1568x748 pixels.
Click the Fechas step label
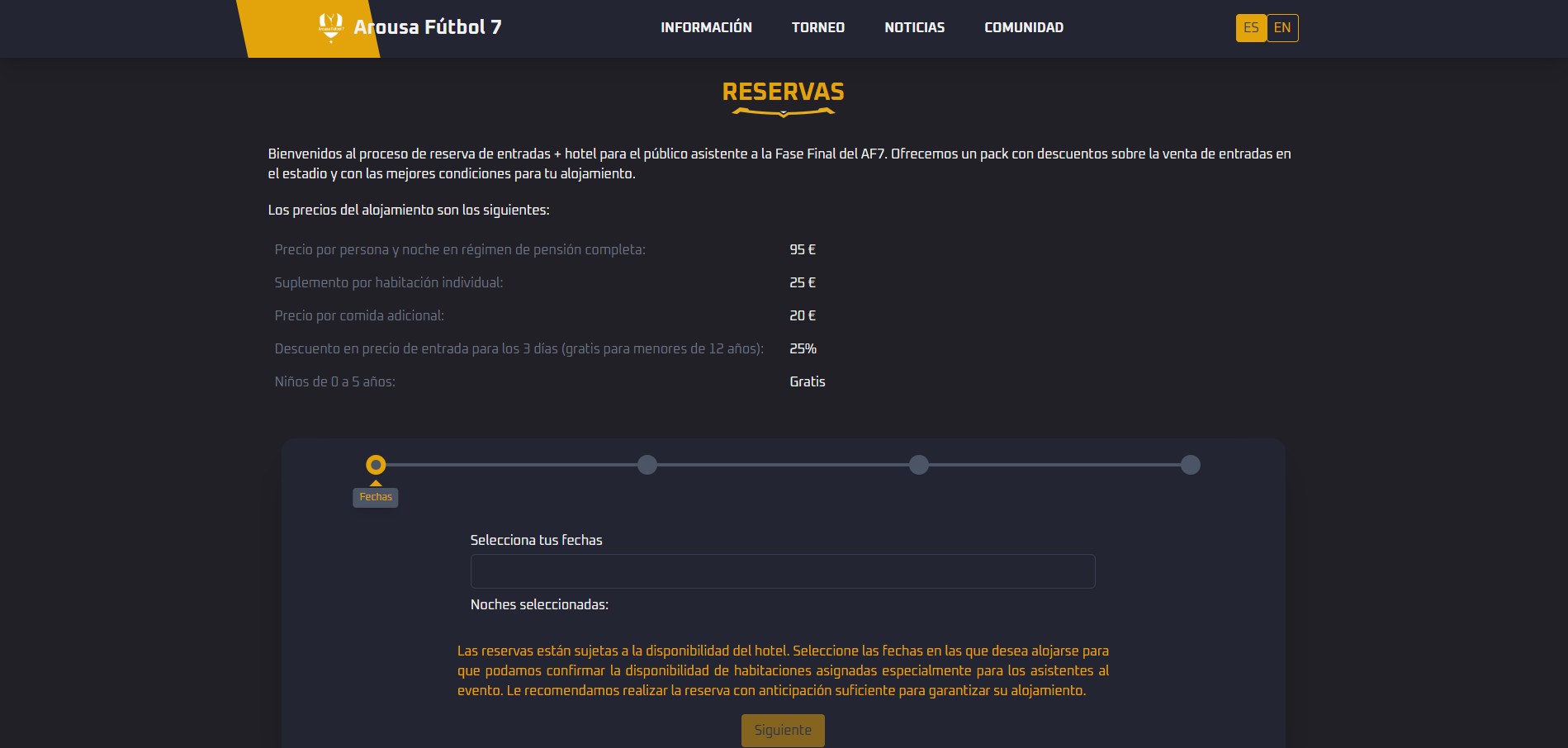pyautogui.click(x=376, y=497)
